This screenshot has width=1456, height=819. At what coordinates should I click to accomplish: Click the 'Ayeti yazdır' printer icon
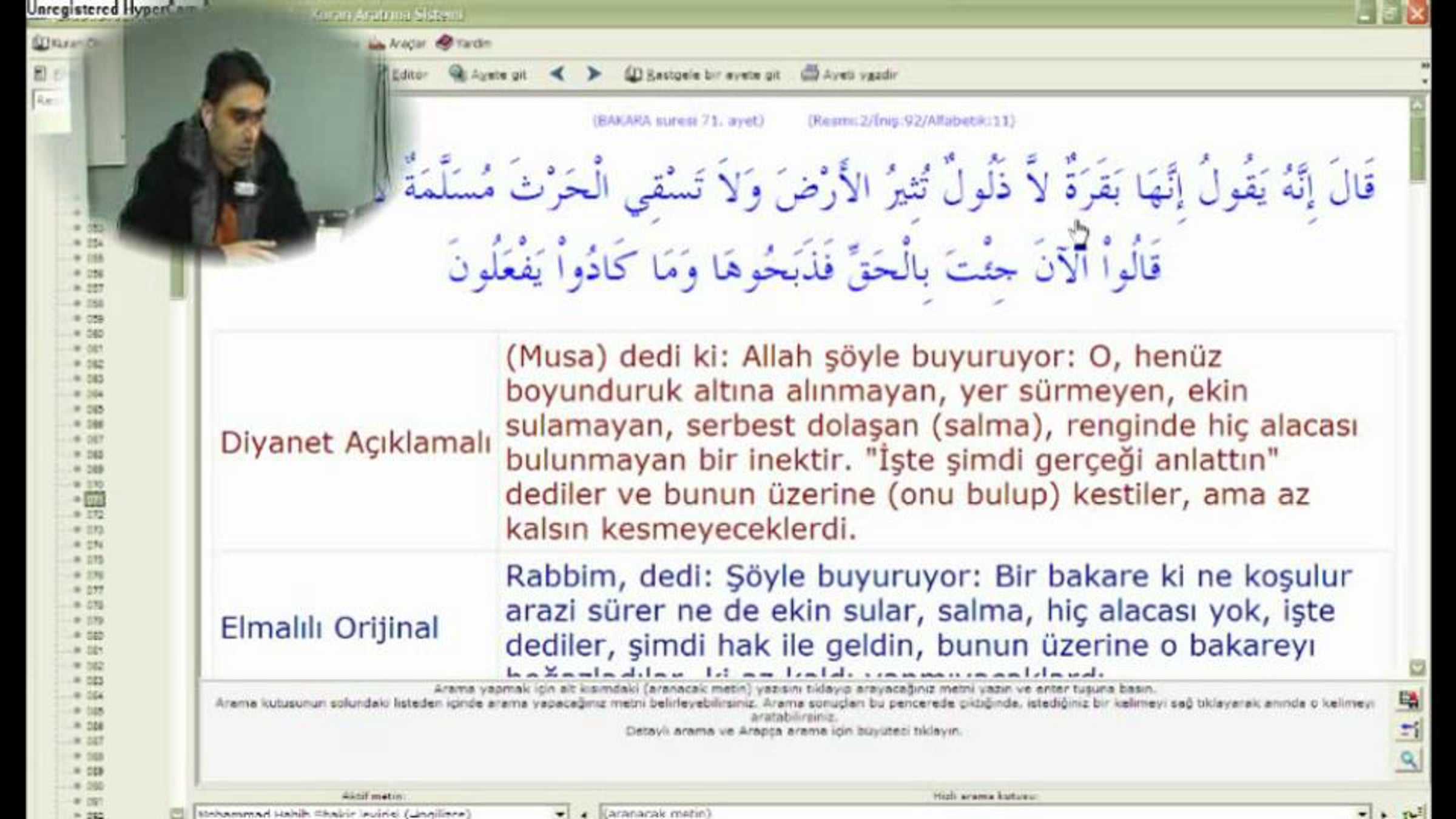(x=809, y=74)
